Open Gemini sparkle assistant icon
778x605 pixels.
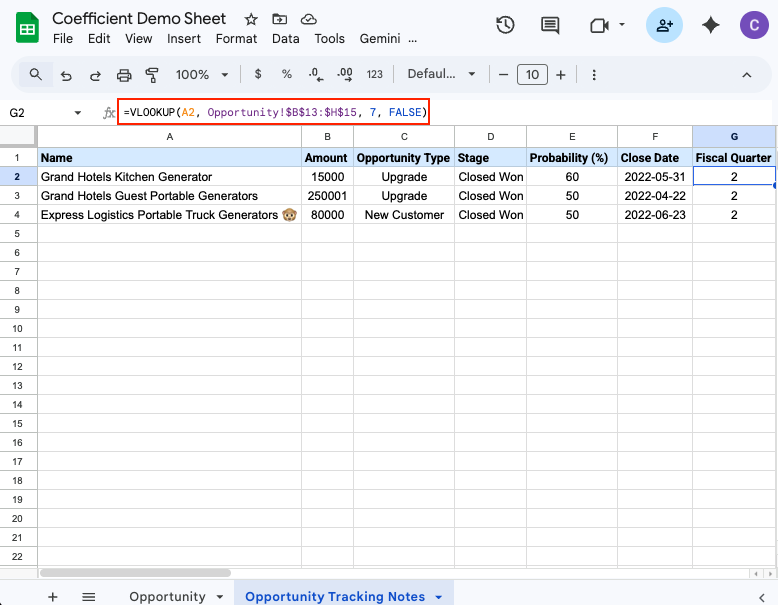pos(711,25)
